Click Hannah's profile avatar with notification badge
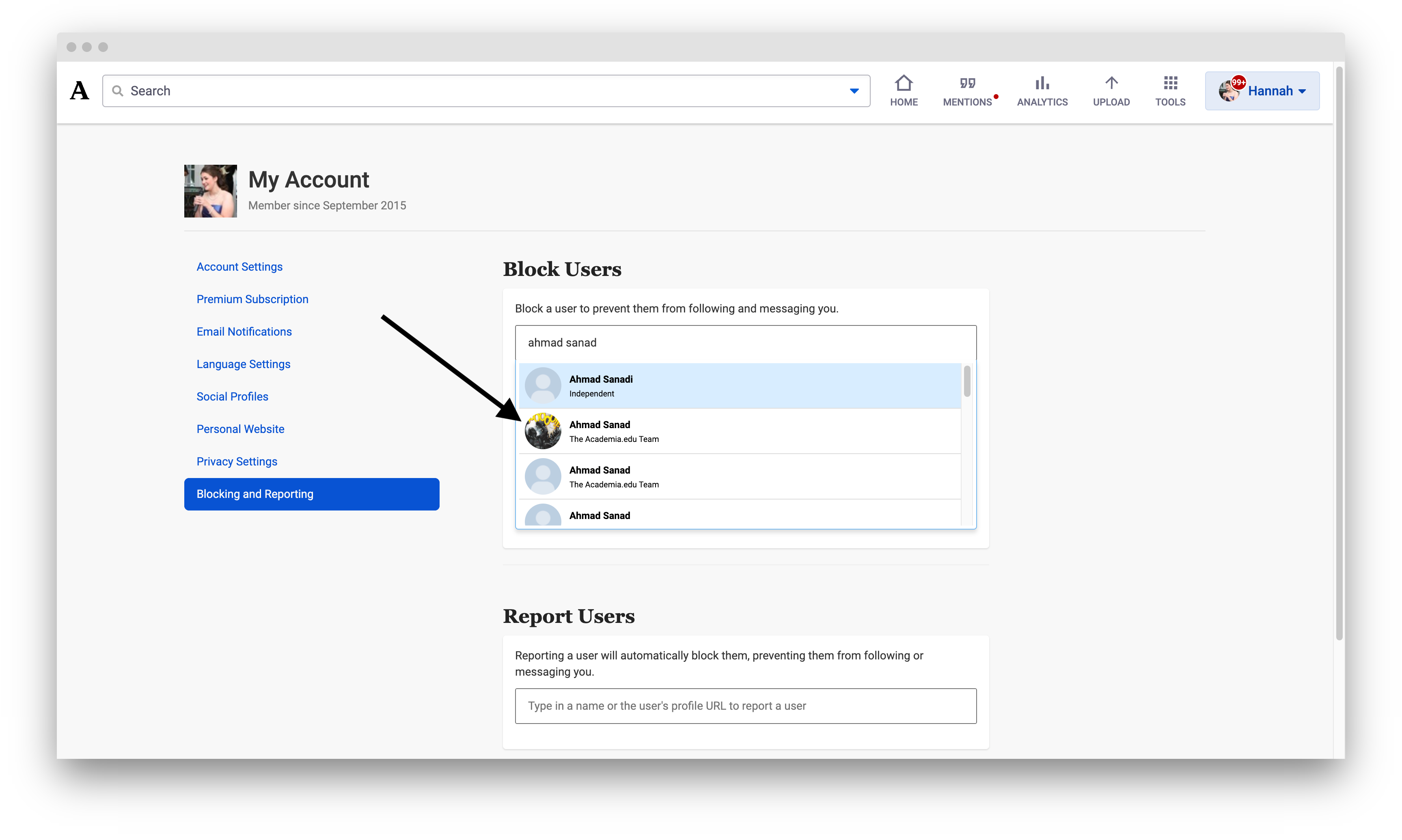The height and width of the screenshot is (840, 1402). (1229, 90)
